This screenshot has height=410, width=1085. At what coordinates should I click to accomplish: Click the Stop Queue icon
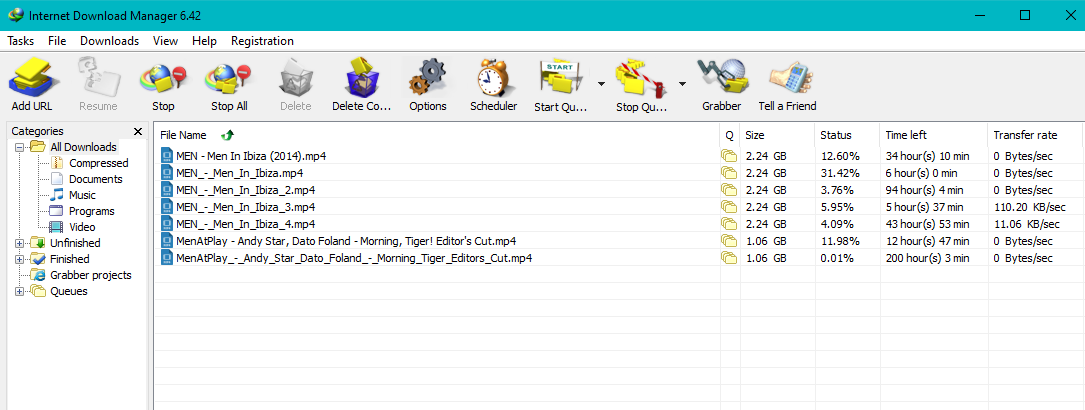[643, 77]
